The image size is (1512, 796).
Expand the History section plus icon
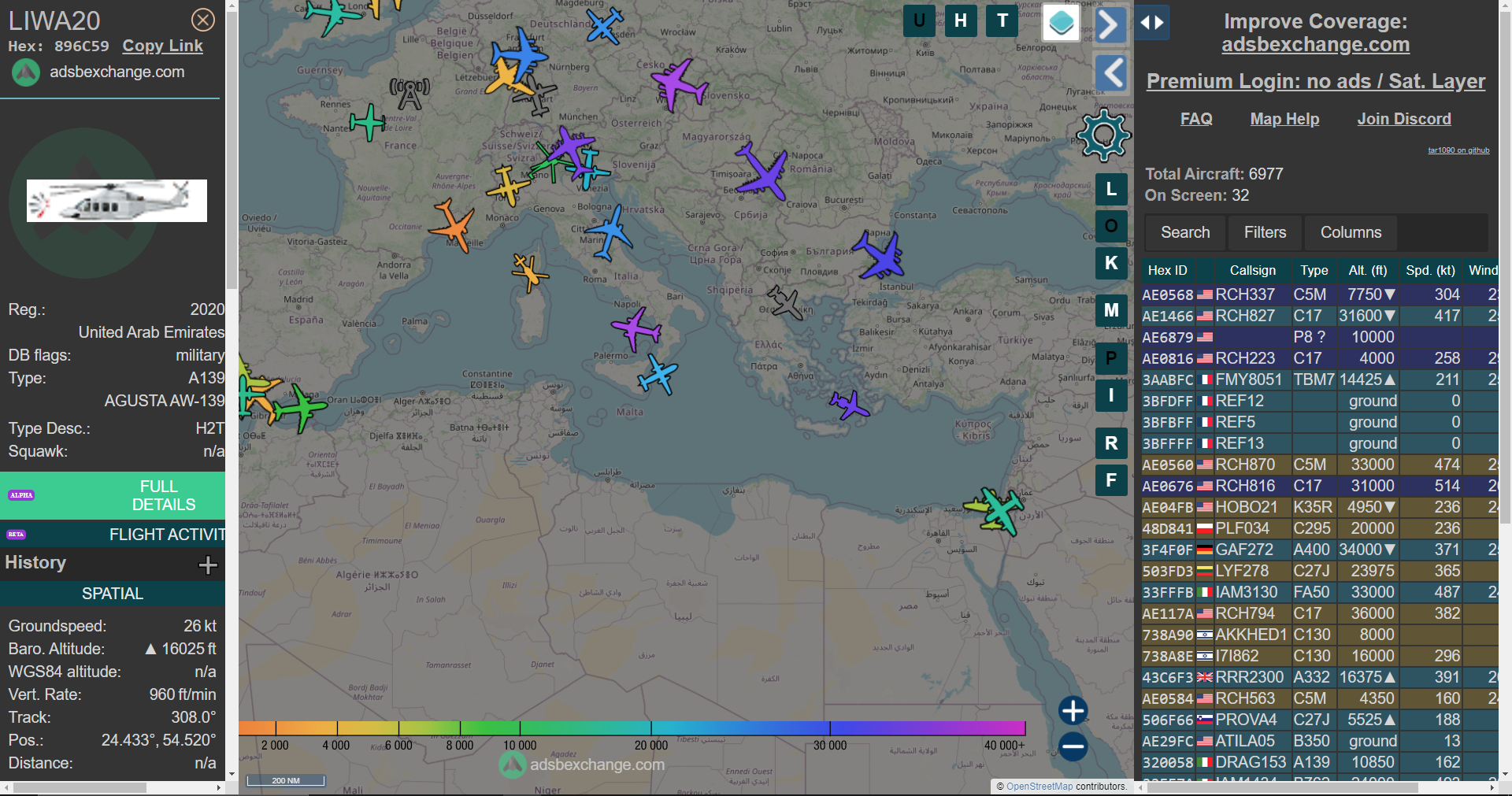[x=208, y=565]
